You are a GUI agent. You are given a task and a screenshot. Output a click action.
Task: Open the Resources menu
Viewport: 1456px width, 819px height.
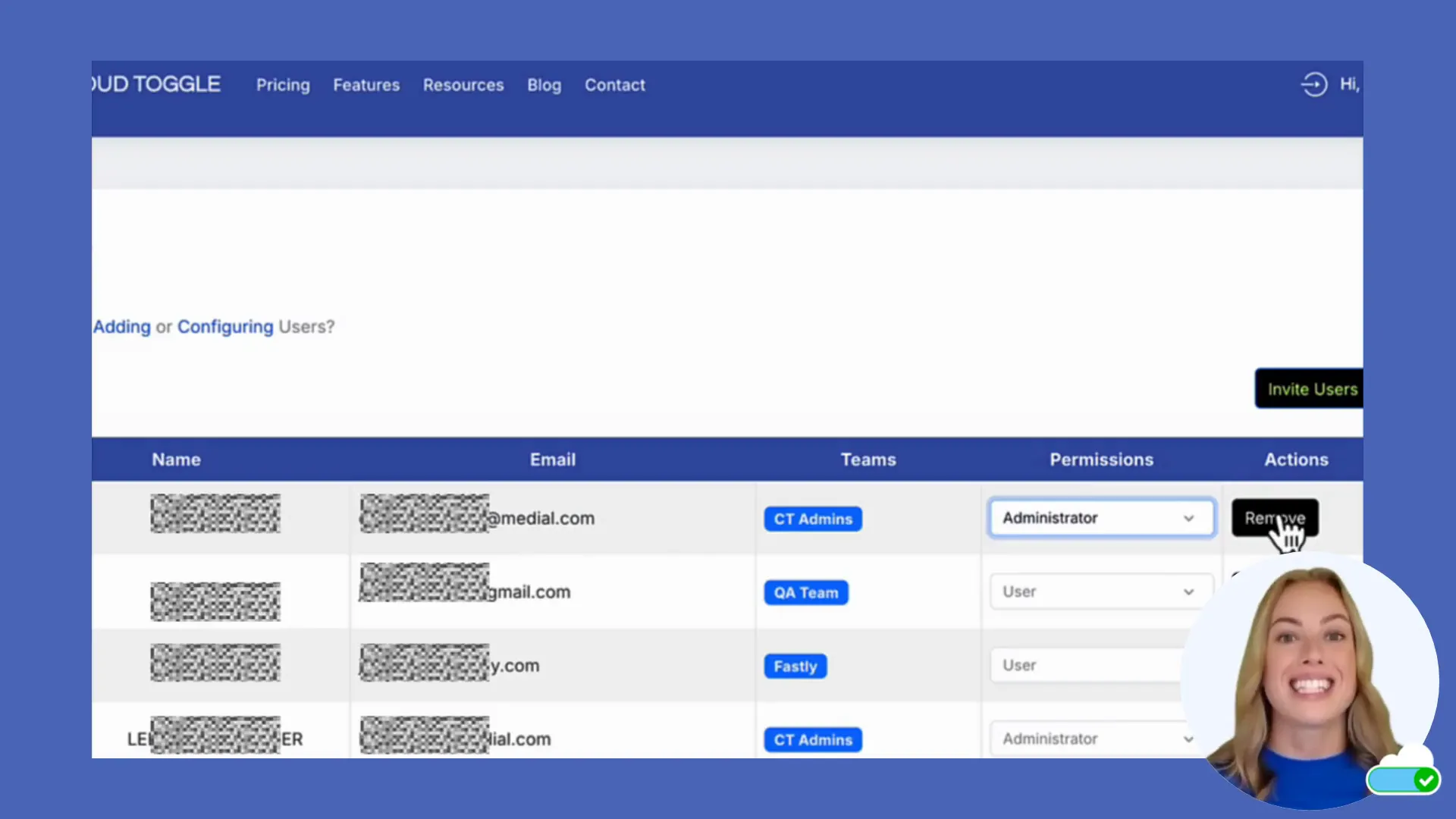pyautogui.click(x=463, y=85)
